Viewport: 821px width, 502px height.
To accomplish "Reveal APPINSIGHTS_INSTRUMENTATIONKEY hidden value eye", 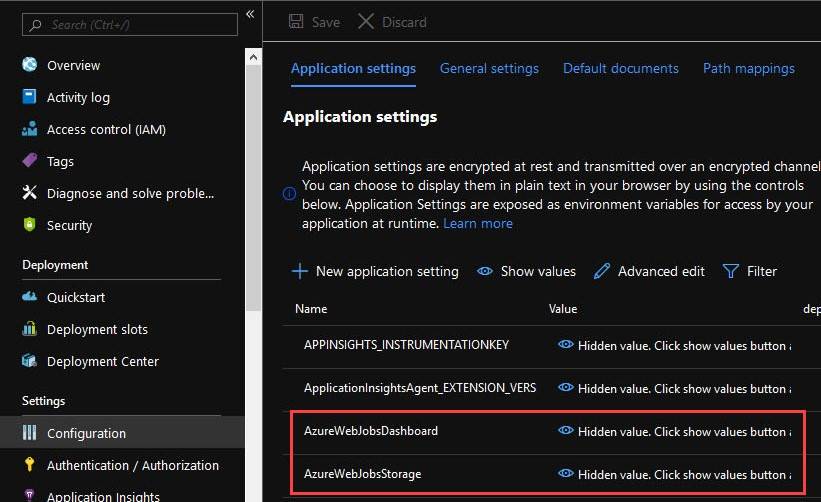I will (566, 344).
